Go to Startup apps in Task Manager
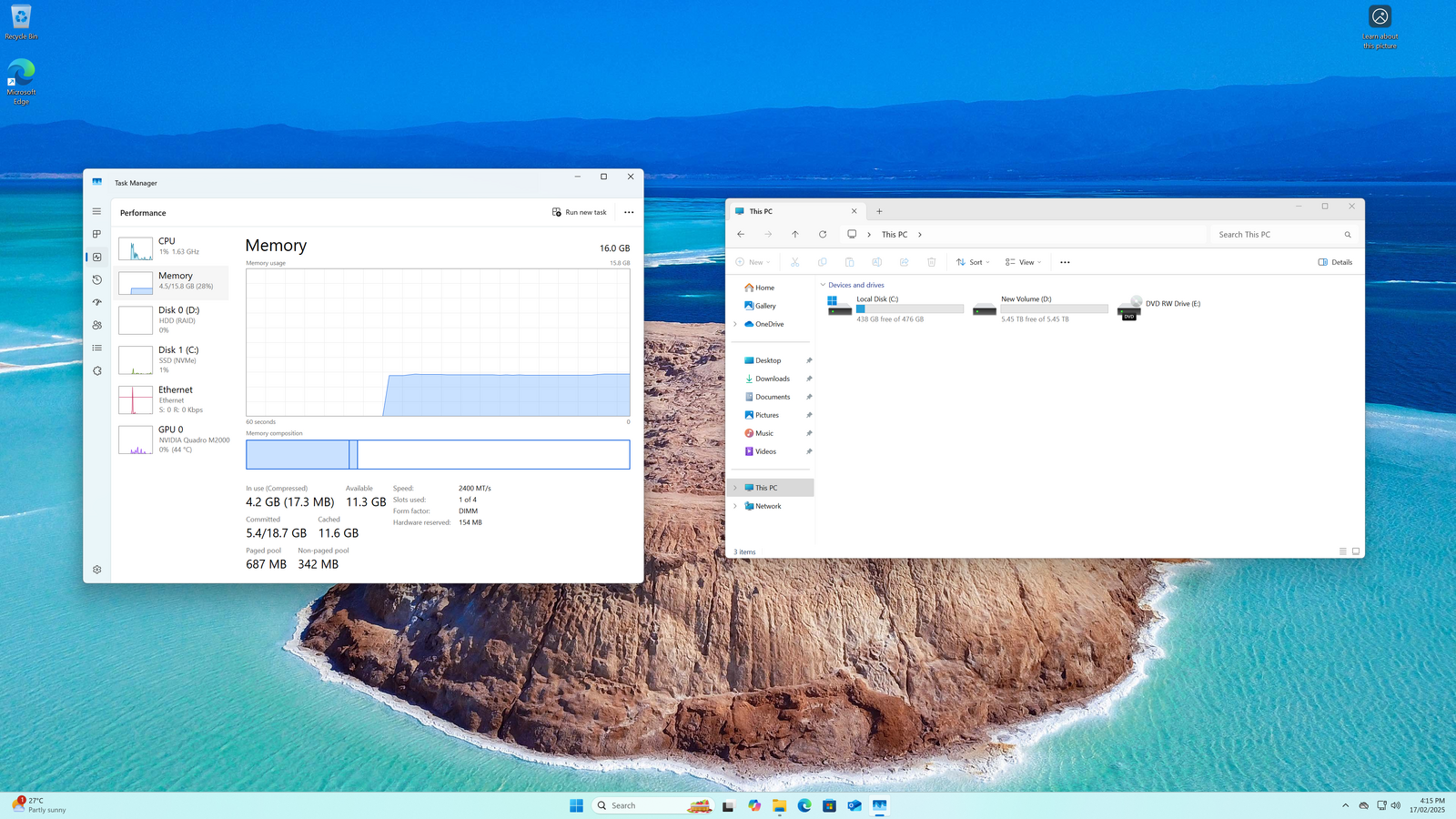 [x=96, y=302]
